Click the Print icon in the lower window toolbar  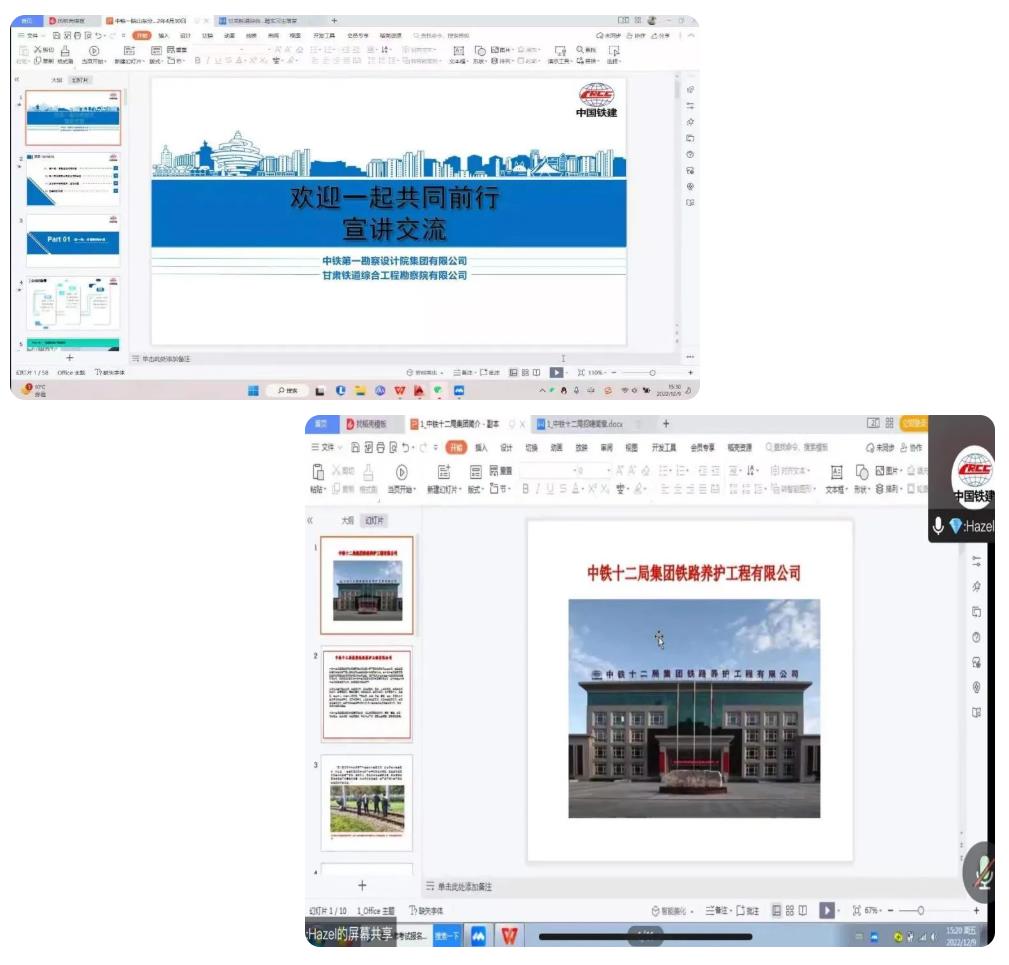[380, 447]
